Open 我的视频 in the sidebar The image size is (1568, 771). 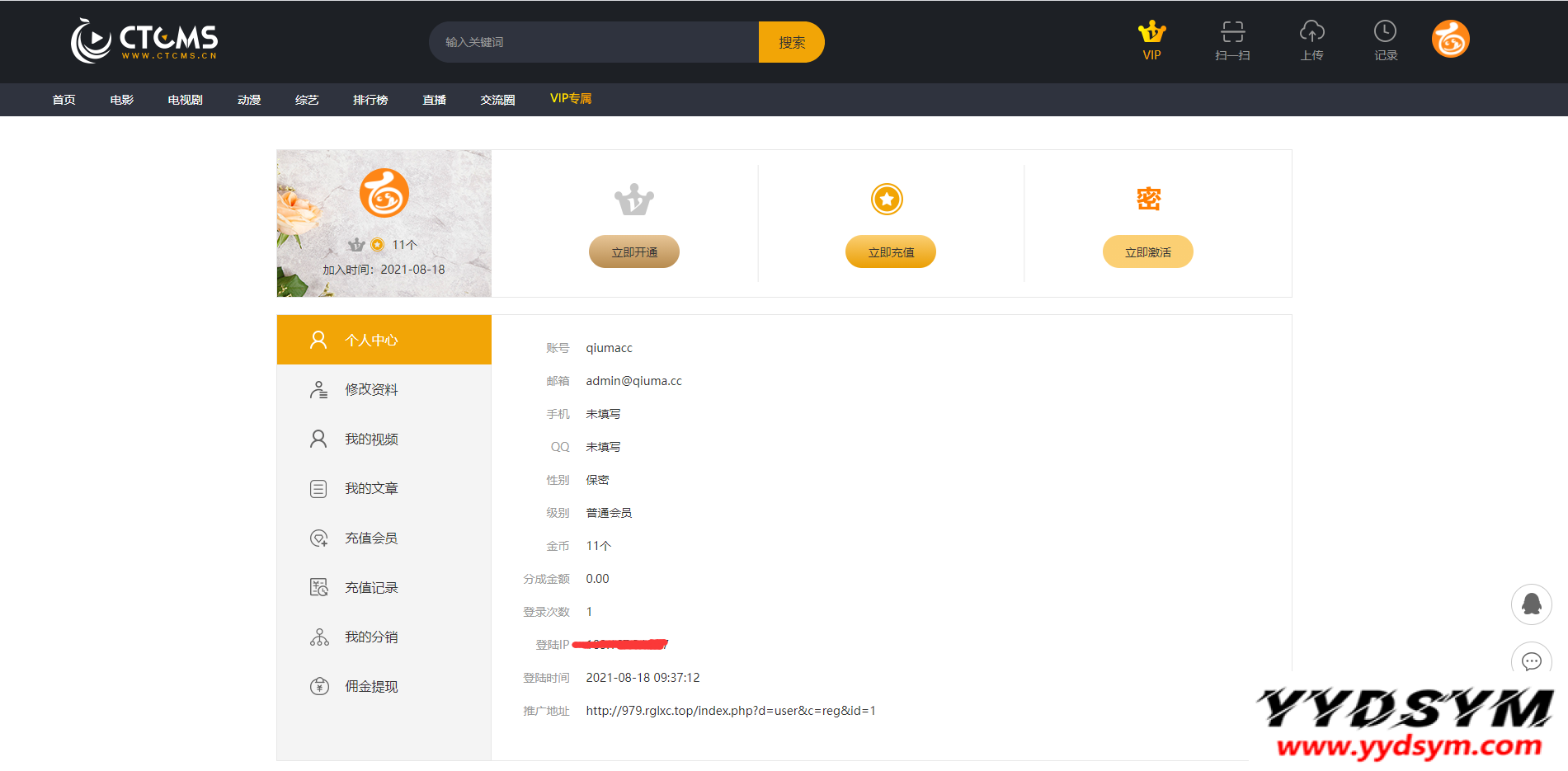371,439
